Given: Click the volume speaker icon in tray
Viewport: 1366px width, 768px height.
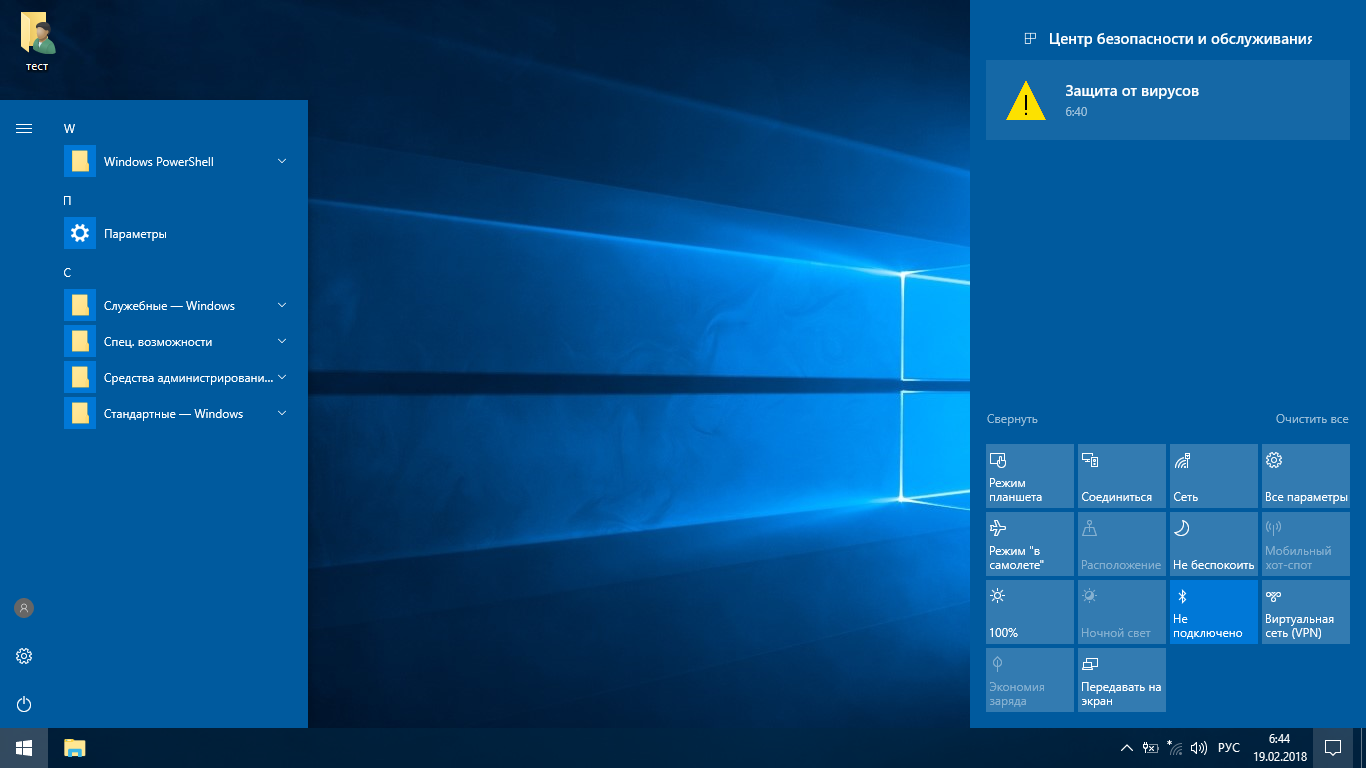Looking at the screenshot, I should (x=1199, y=748).
